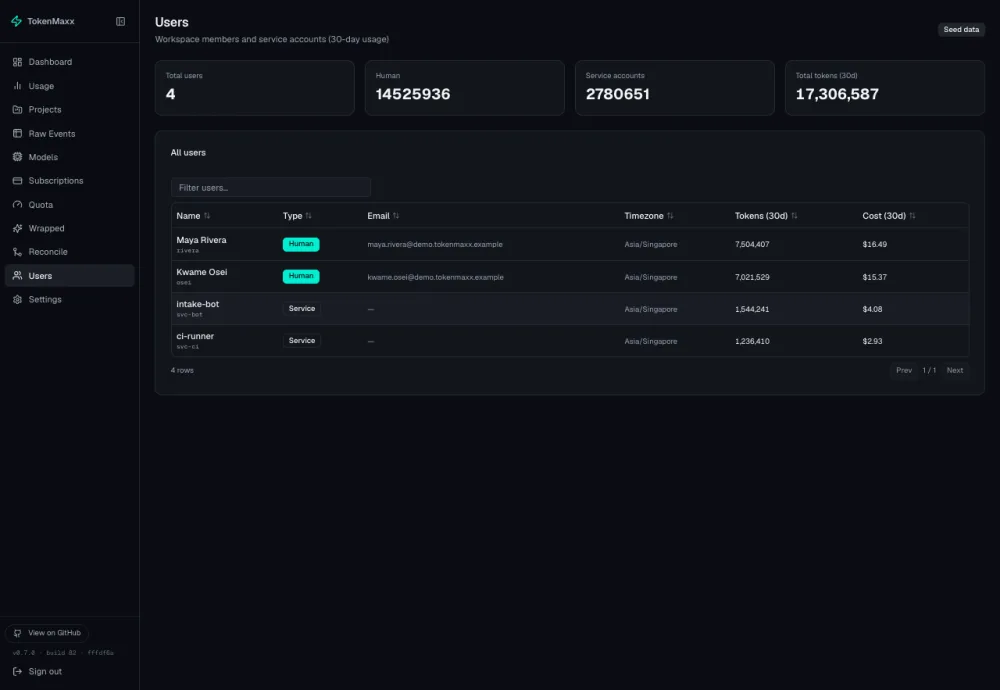1000x690 pixels.
Task: Click the 7,504,407 tokens value
Action: (752, 244)
